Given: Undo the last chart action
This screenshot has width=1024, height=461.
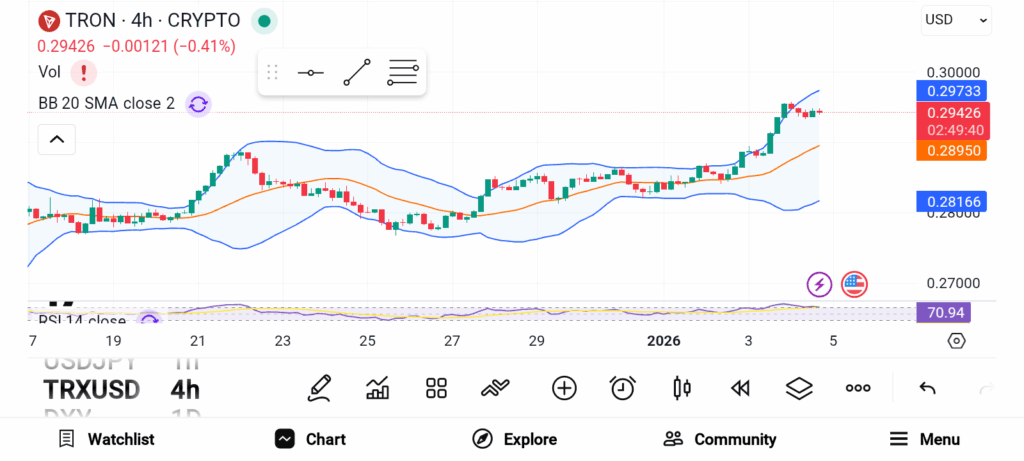Looking at the screenshot, I should (927, 388).
